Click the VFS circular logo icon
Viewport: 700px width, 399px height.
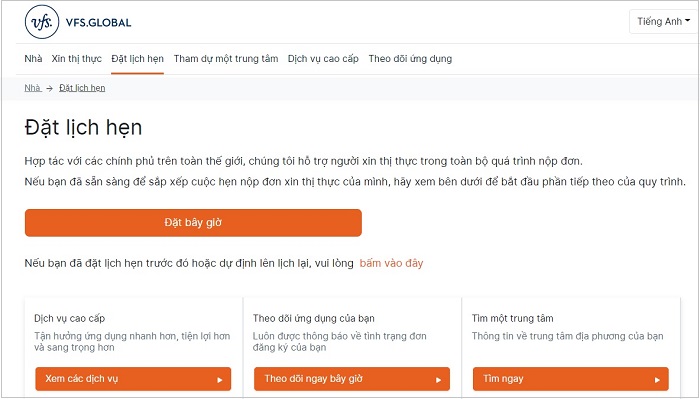coord(42,22)
